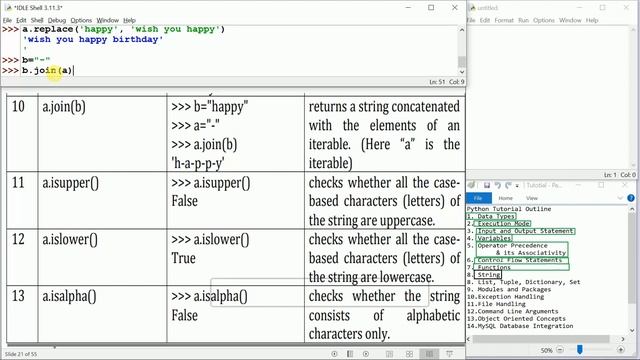This screenshot has height=360, width=640.
Task: Open the Window menu in the untitled editor
Action: coord(570,20)
